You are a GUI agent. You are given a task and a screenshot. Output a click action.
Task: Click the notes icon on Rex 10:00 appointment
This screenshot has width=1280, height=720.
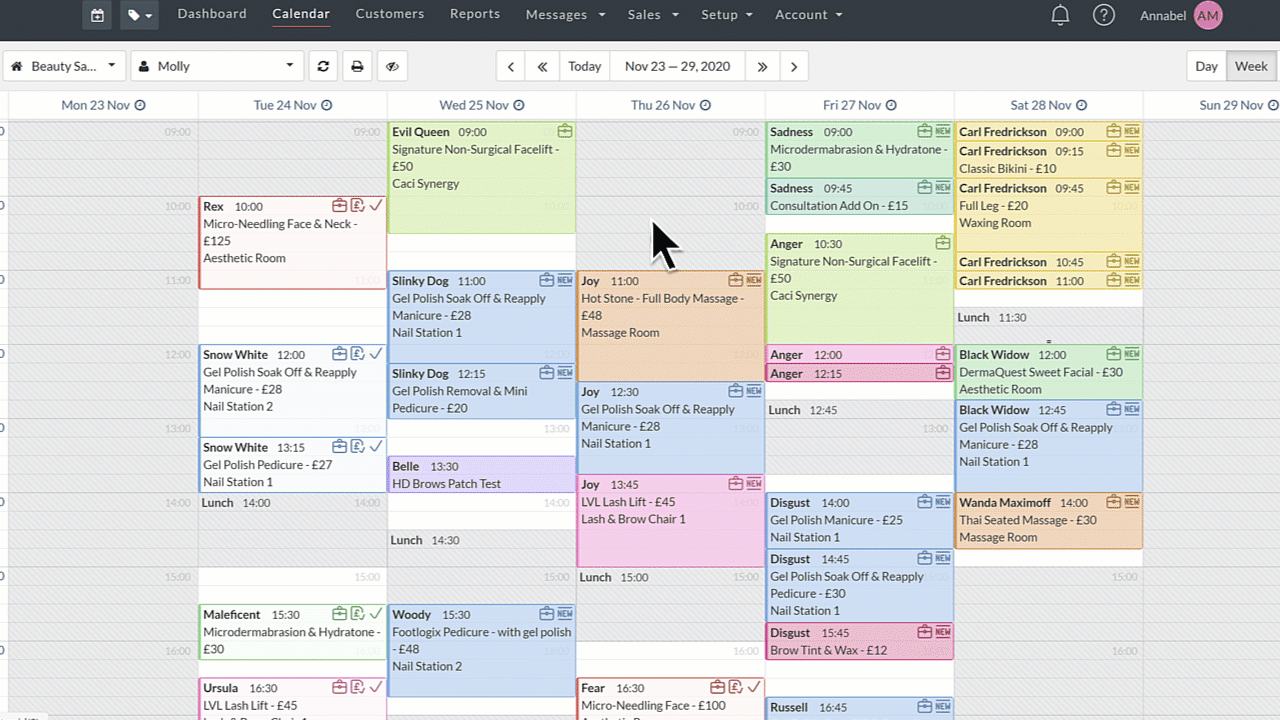click(x=358, y=206)
